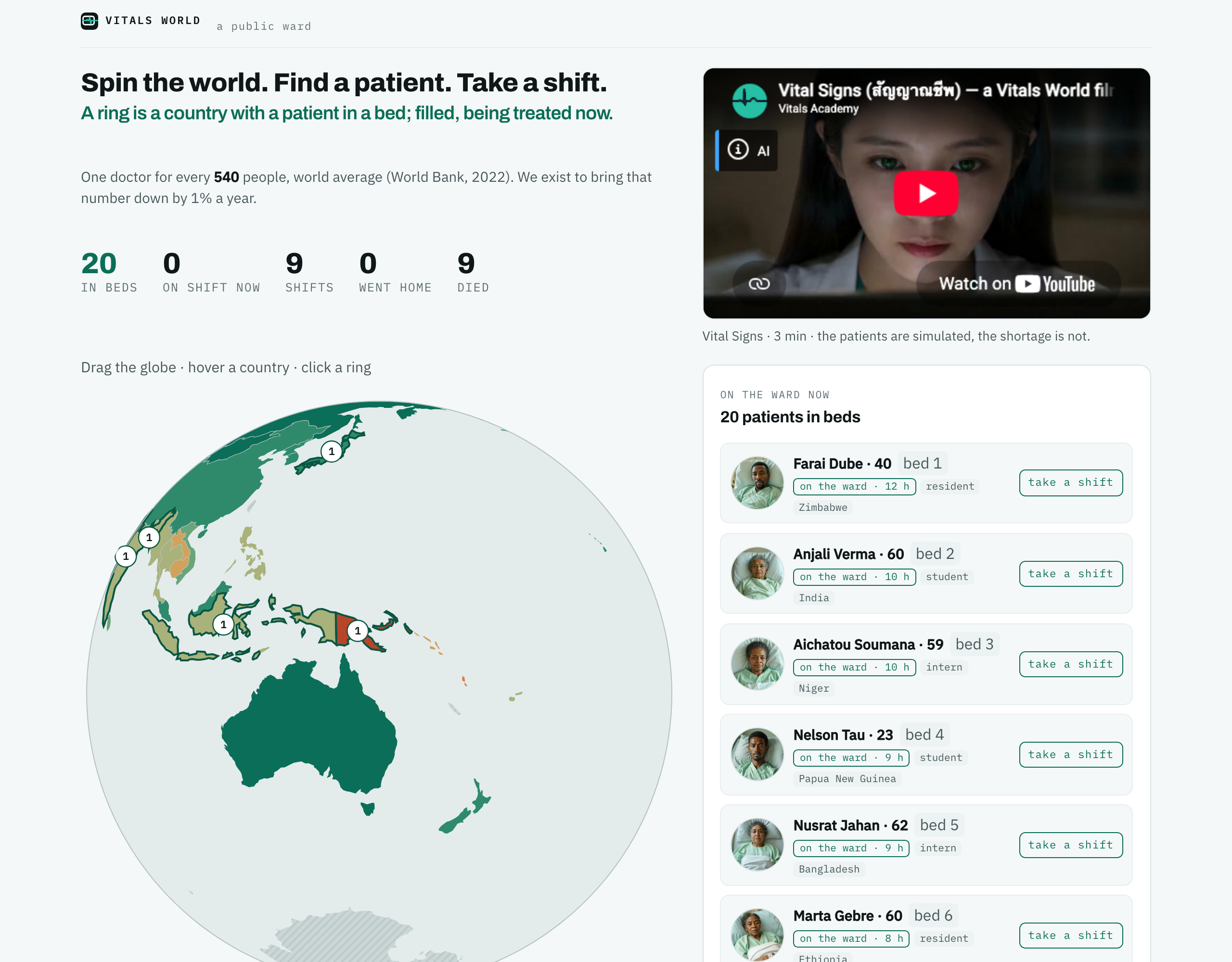This screenshot has width=1232, height=962.
Task: Click the patient ring on Borneo, Indonesia
Action: [x=223, y=624]
